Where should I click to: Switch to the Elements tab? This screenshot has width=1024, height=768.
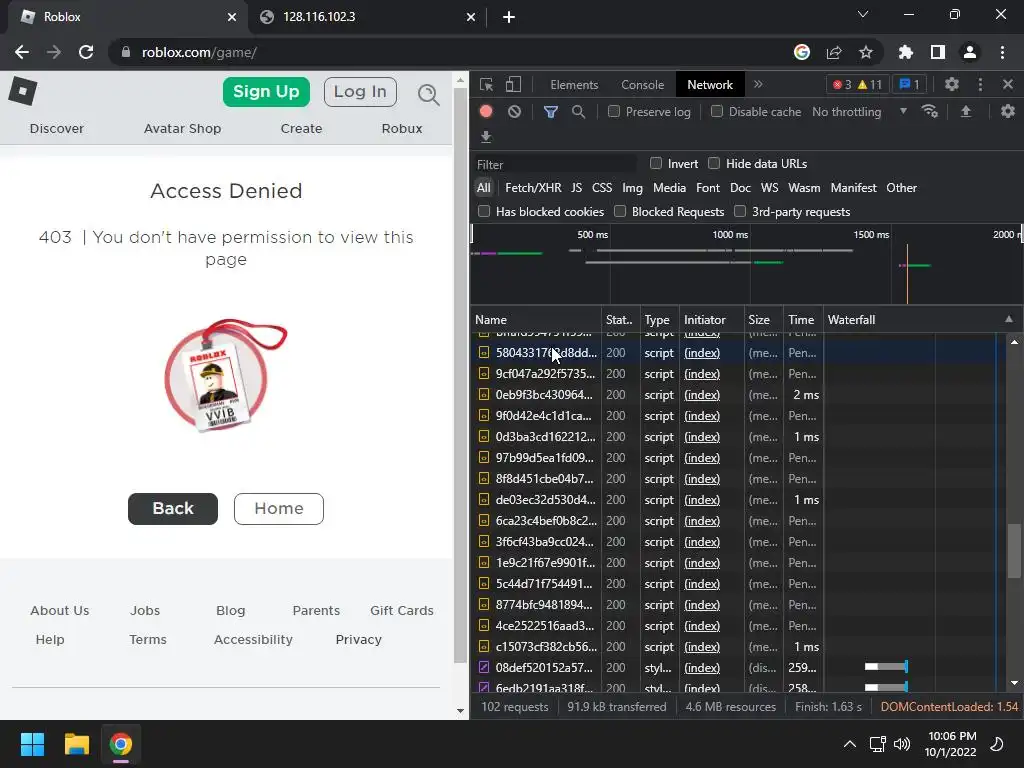[574, 85]
